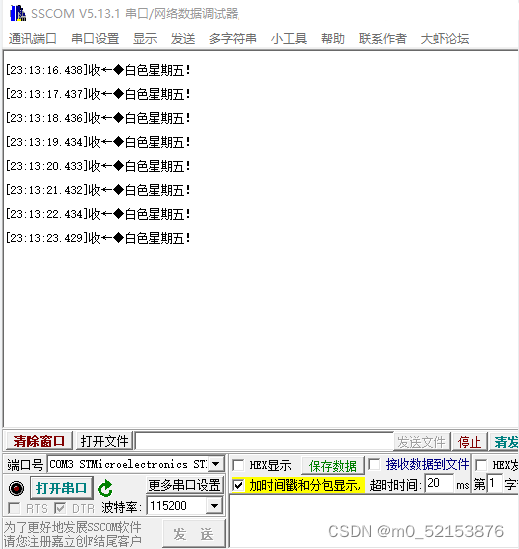Toggle the RTS checkbox
This screenshot has height=549, width=519.
(x=14, y=508)
